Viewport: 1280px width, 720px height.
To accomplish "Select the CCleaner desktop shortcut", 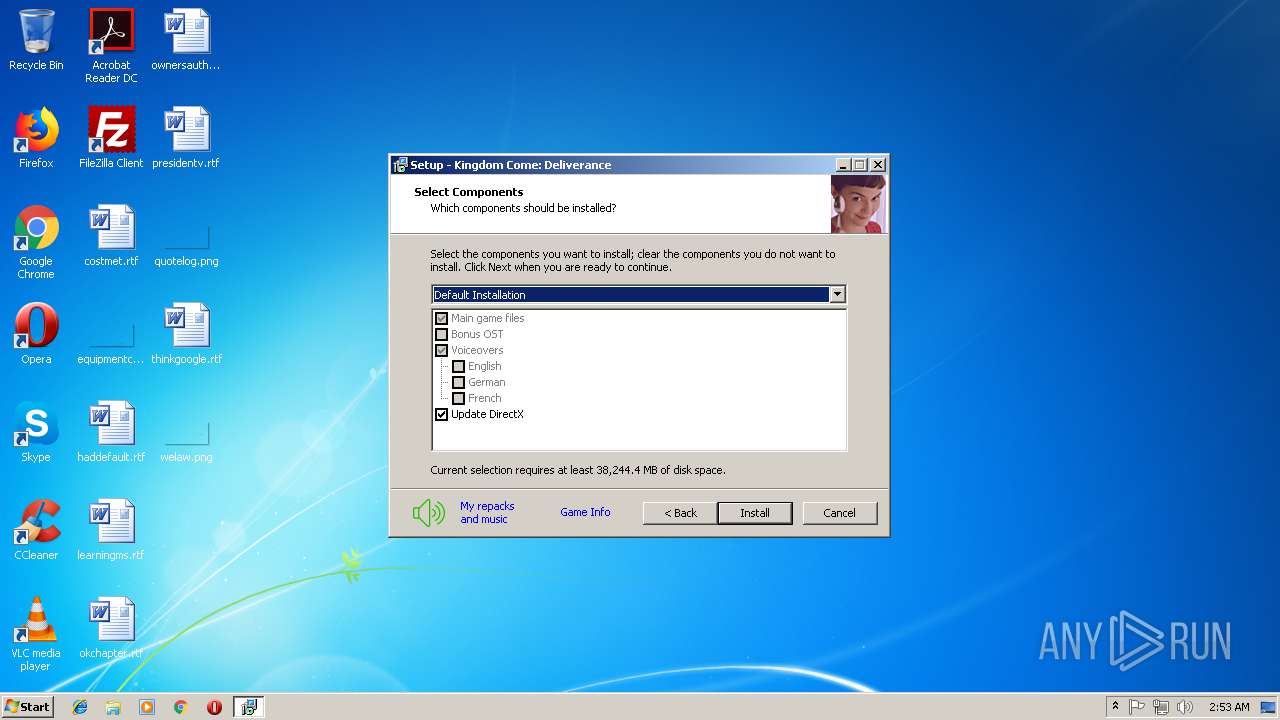I will click(36, 530).
